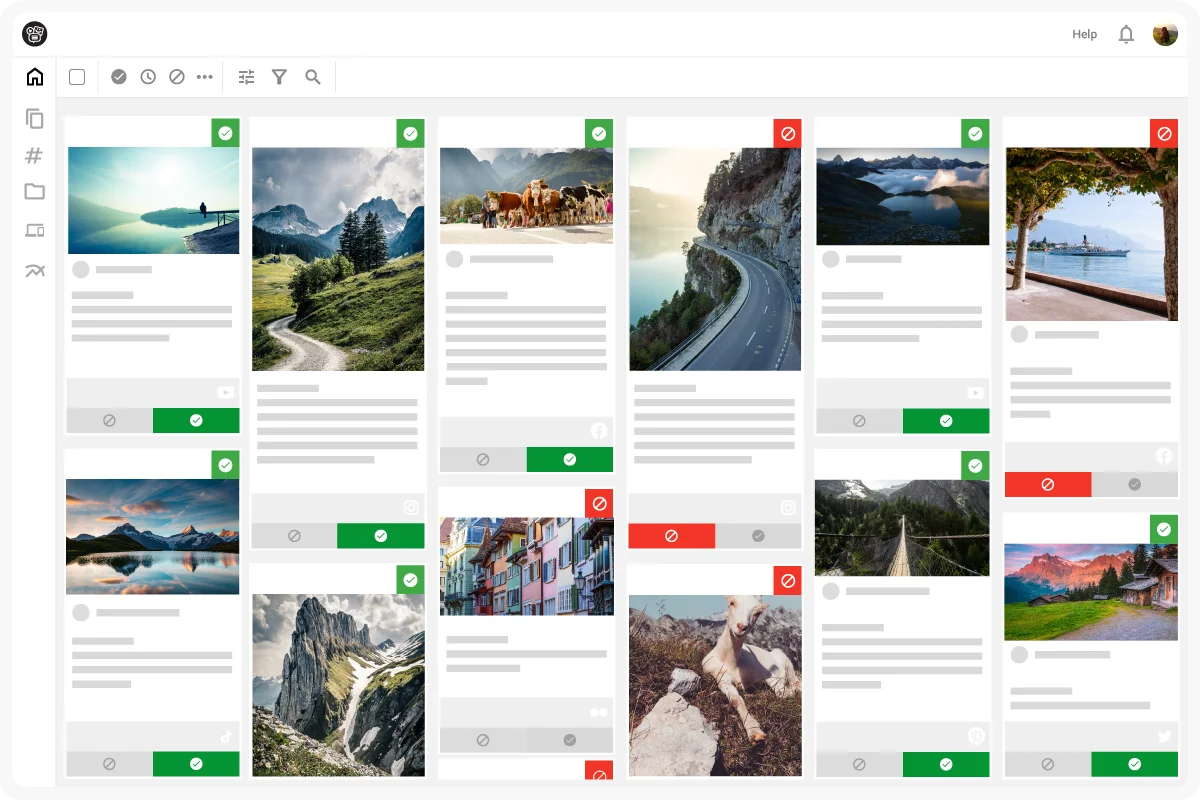Open the notification bell
Viewport: 1200px width, 800px height.
[x=1126, y=33]
